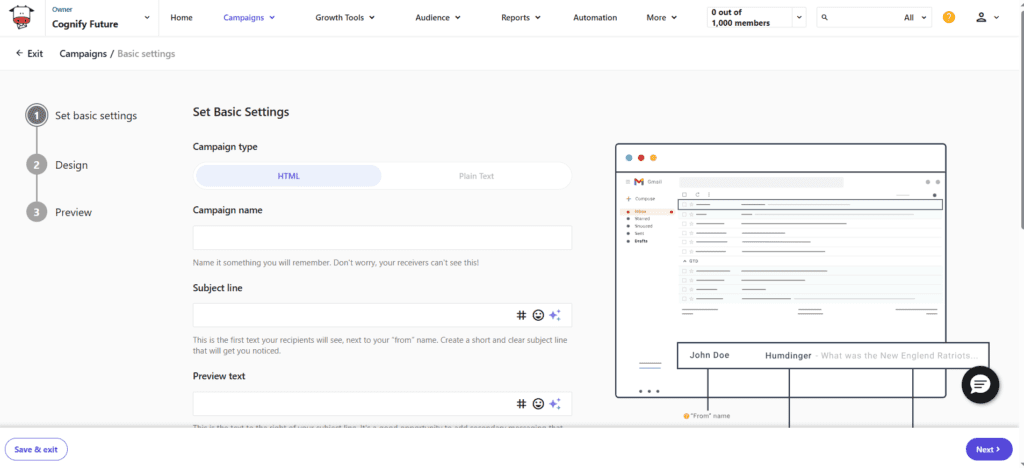Go to the Automation menu item

coord(595,17)
